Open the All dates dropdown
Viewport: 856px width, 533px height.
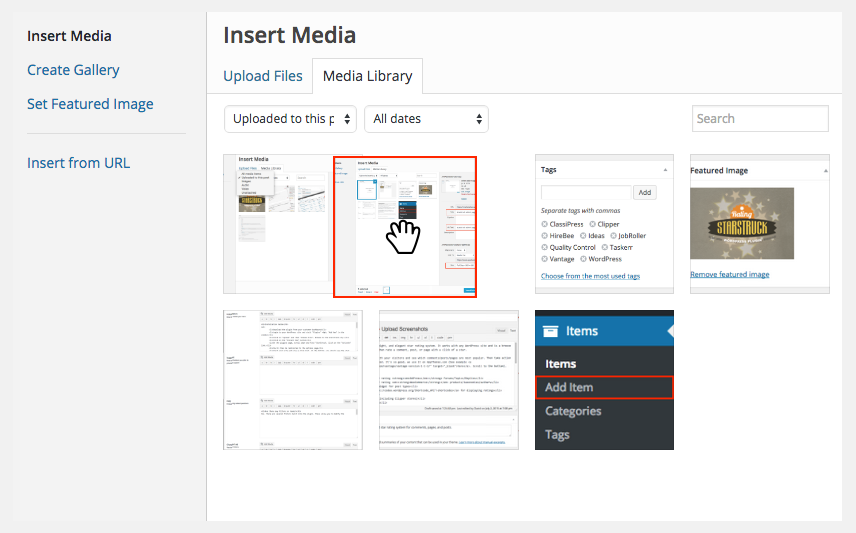[426, 119]
